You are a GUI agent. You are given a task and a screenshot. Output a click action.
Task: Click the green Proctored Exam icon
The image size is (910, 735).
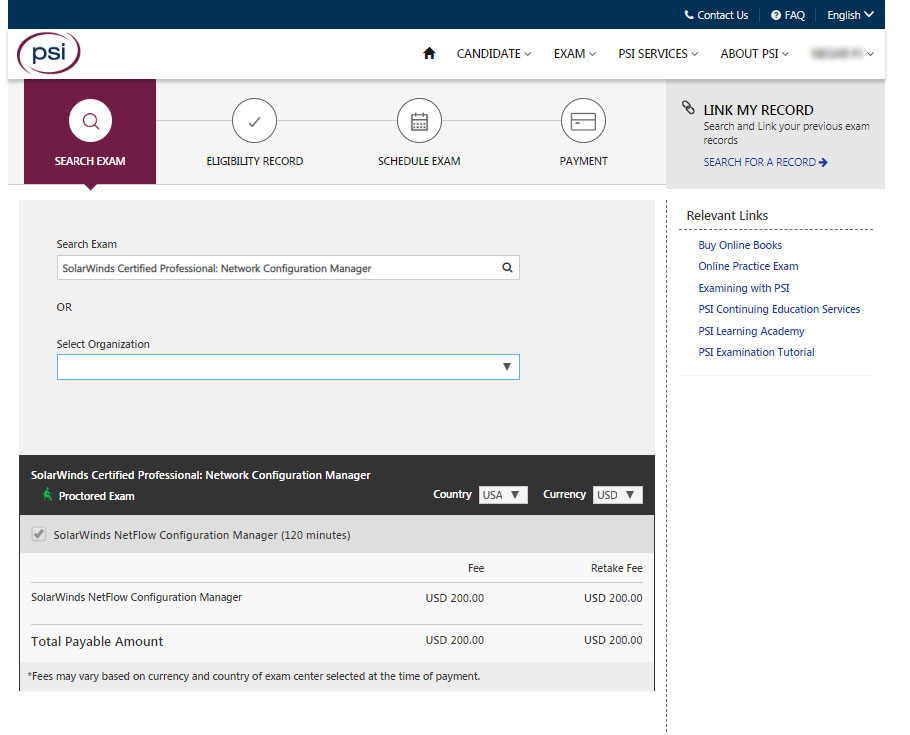[x=48, y=495]
